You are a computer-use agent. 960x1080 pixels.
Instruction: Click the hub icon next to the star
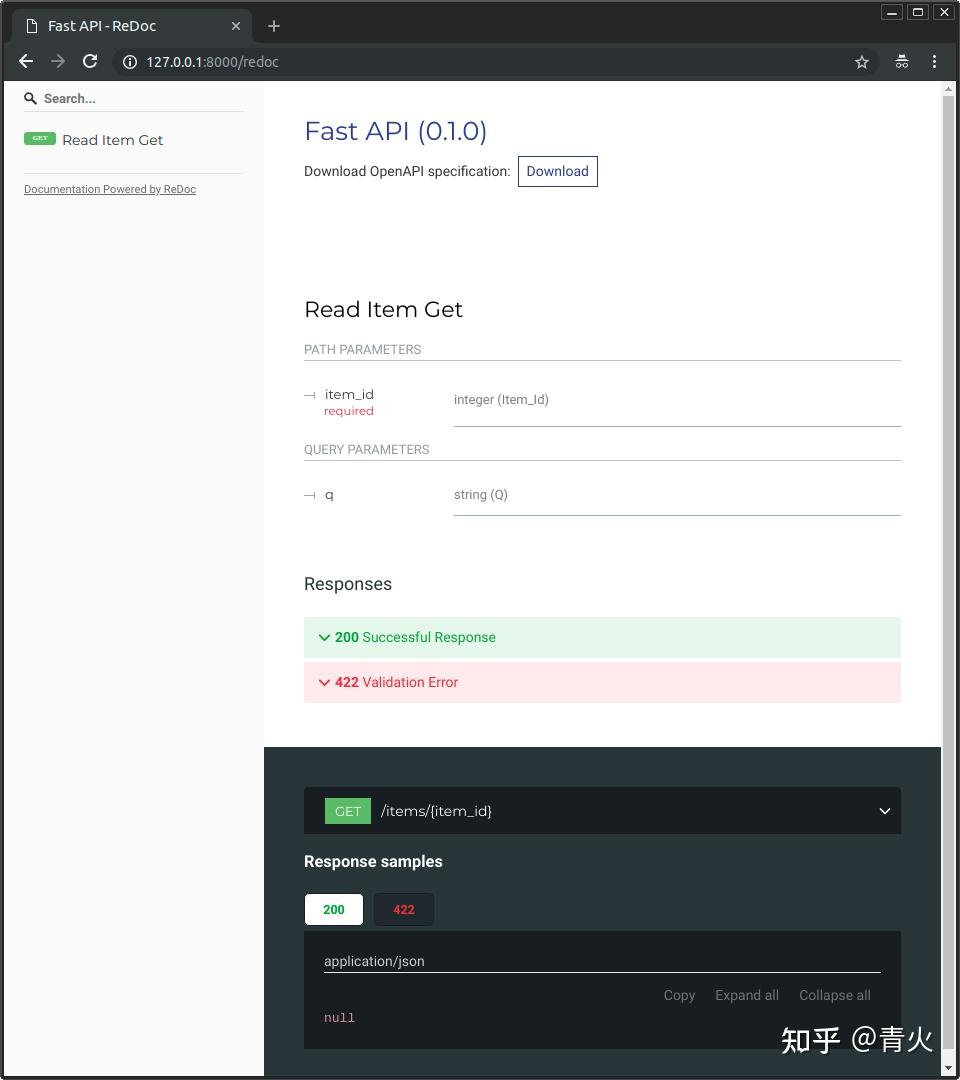point(902,61)
